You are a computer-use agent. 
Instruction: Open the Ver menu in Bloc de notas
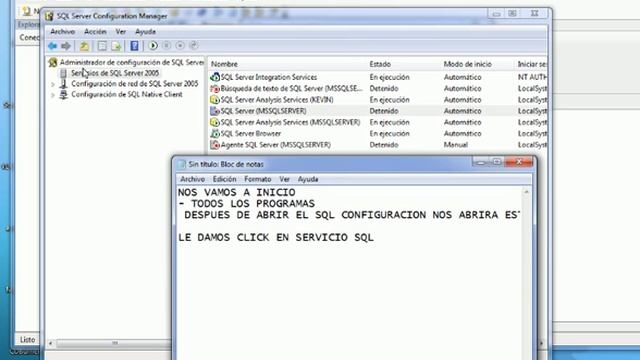pos(284,179)
